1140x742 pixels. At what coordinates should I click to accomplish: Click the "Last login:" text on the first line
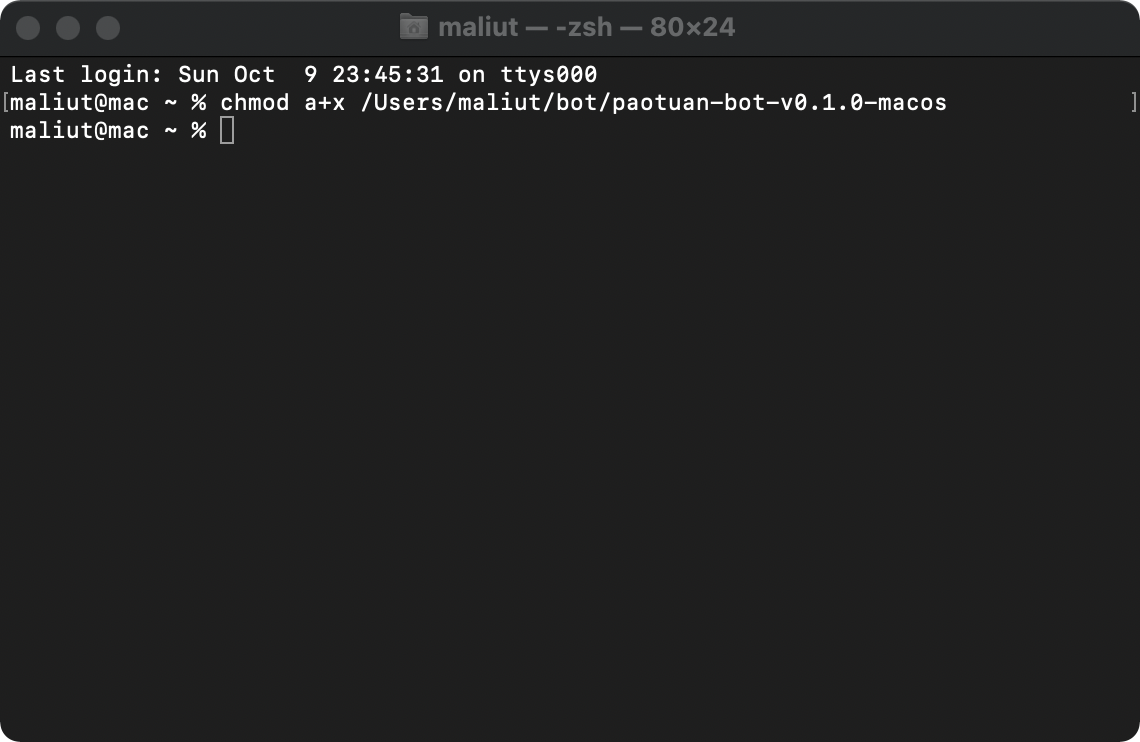pyautogui.click(x=87, y=75)
